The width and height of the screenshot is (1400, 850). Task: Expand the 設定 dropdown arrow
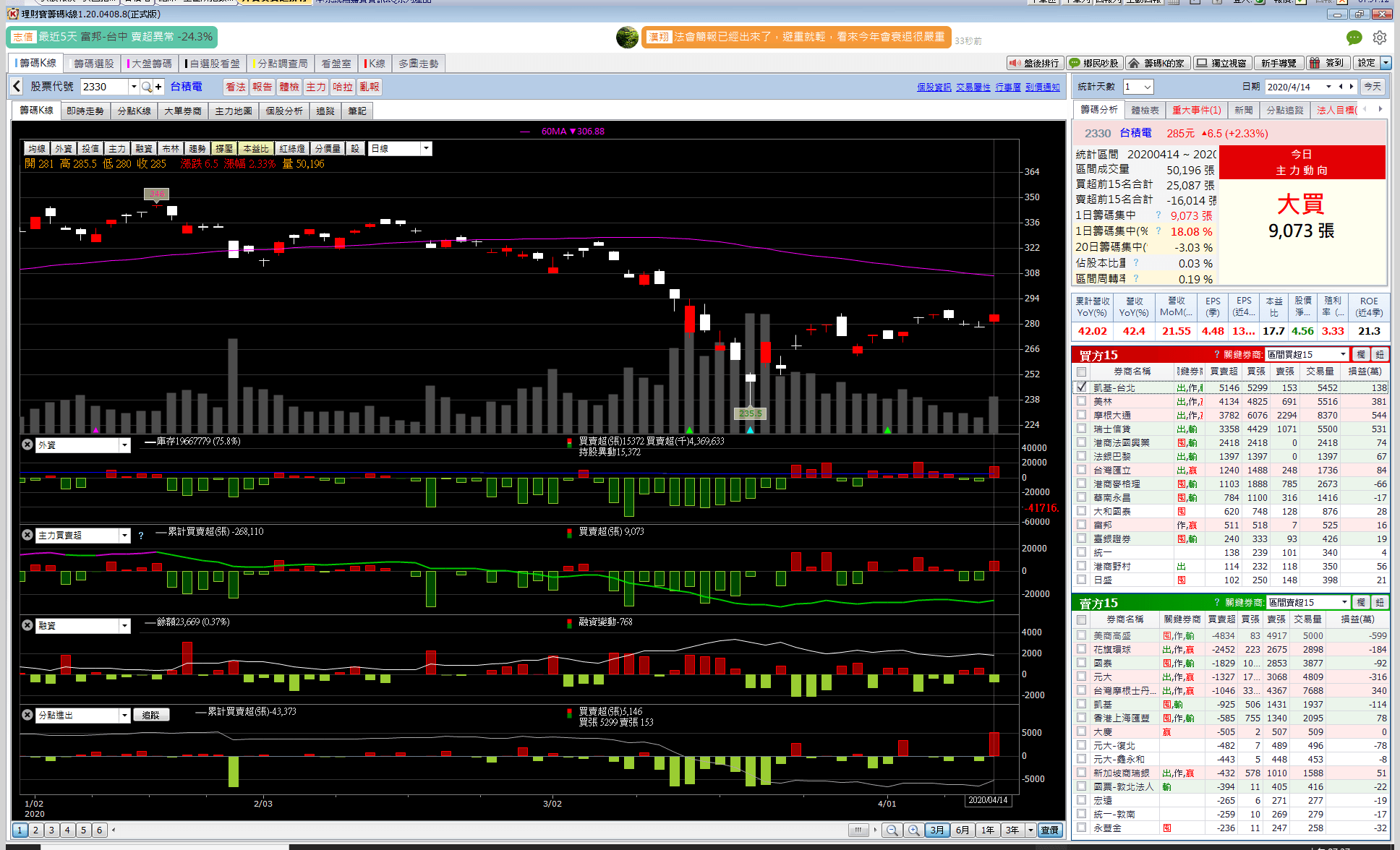(1386, 64)
